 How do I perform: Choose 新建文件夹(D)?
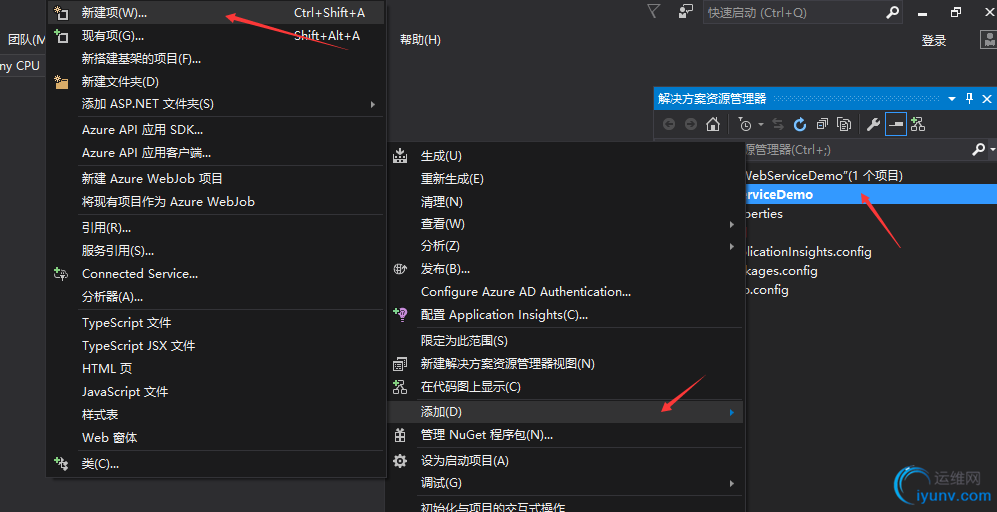tap(216, 81)
